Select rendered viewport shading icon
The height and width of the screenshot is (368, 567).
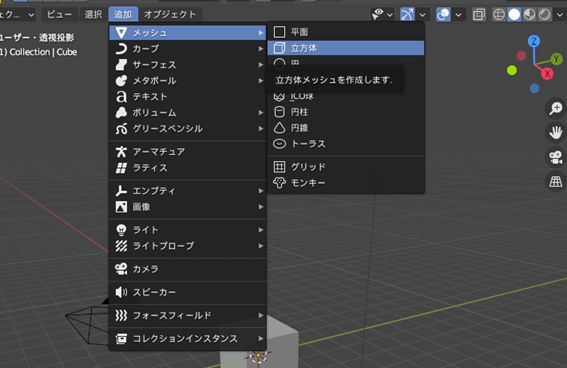point(545,14)
